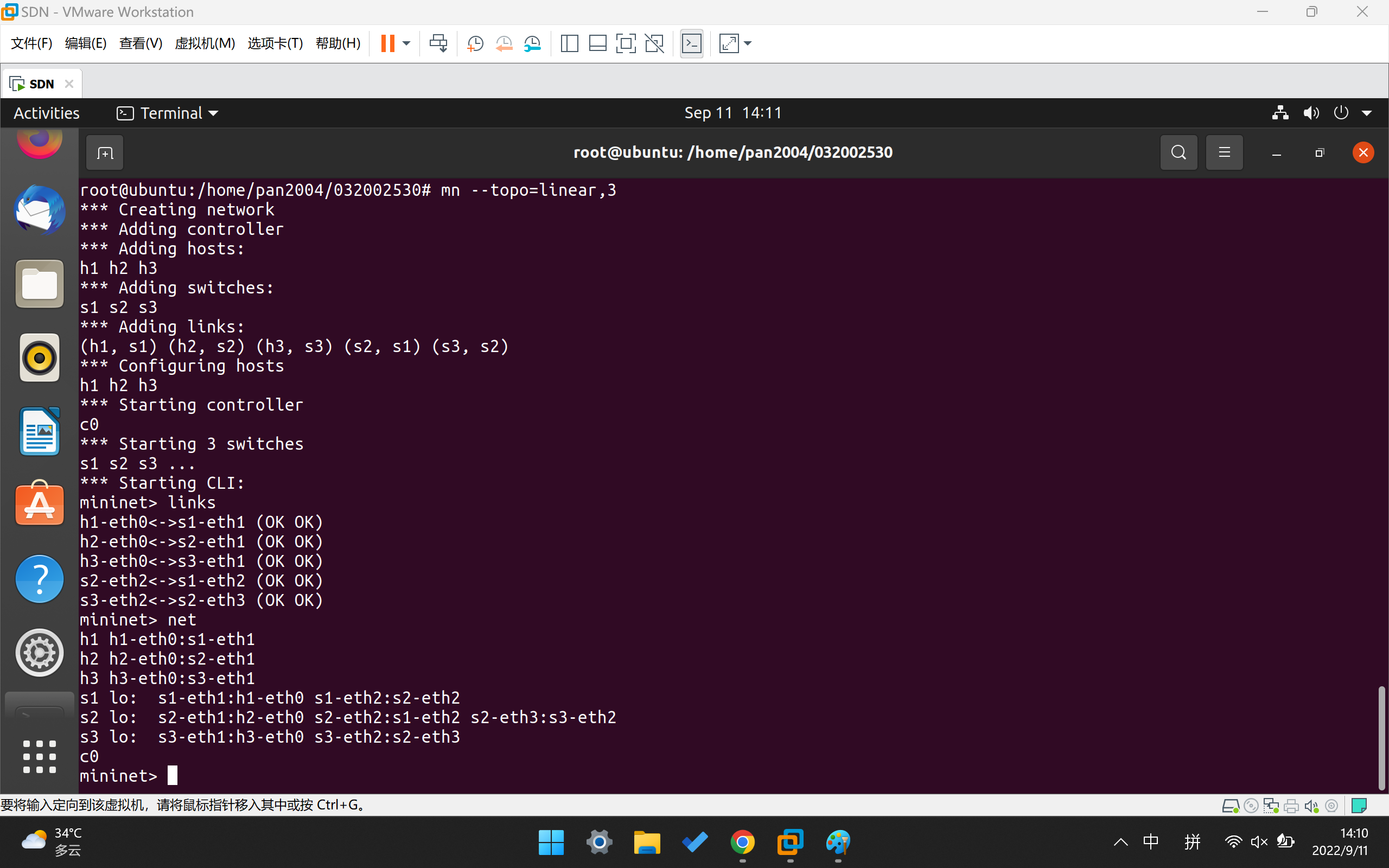Click the VMware pause/suspend button
1389x868 pixels.
click(387, 43)
